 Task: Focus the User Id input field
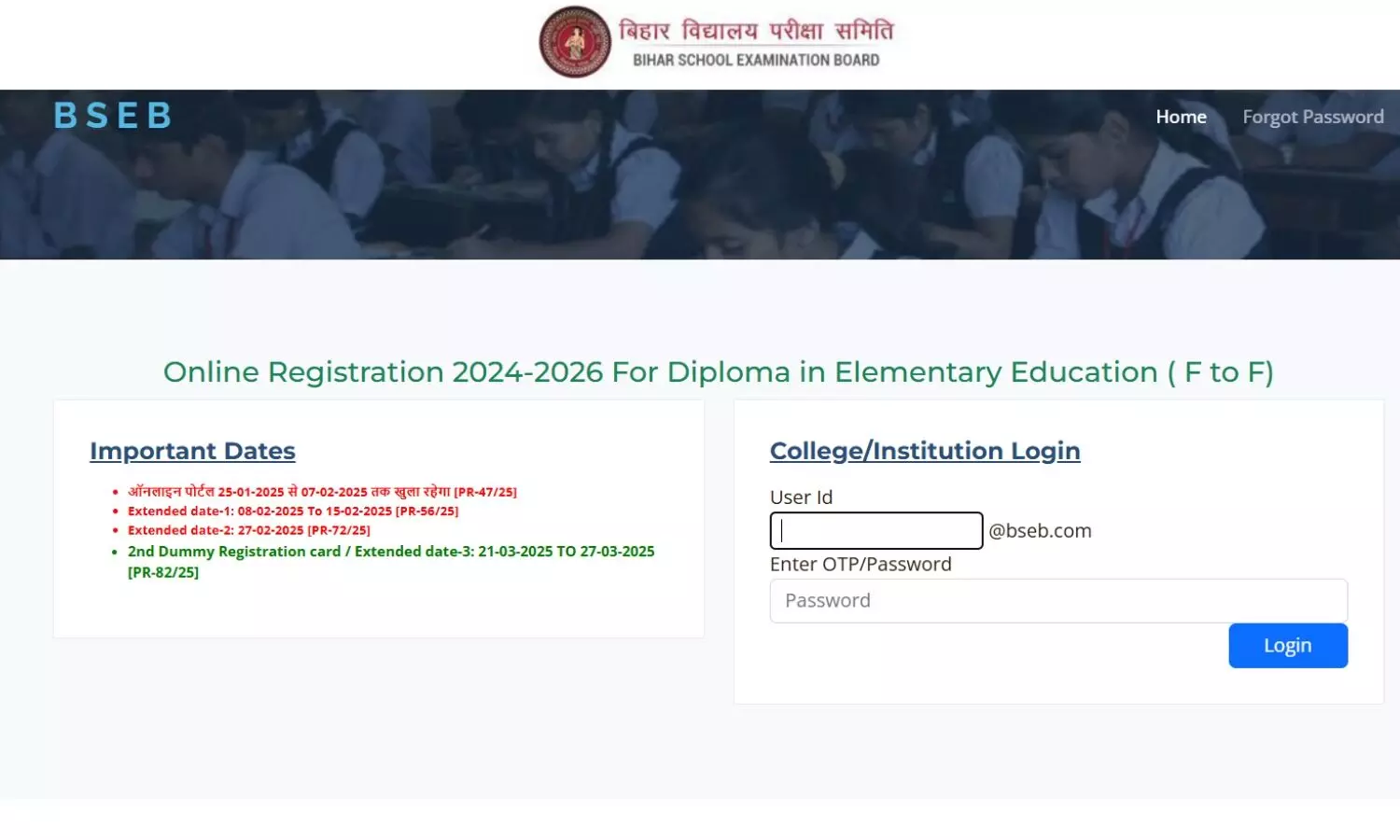(876, 530)
